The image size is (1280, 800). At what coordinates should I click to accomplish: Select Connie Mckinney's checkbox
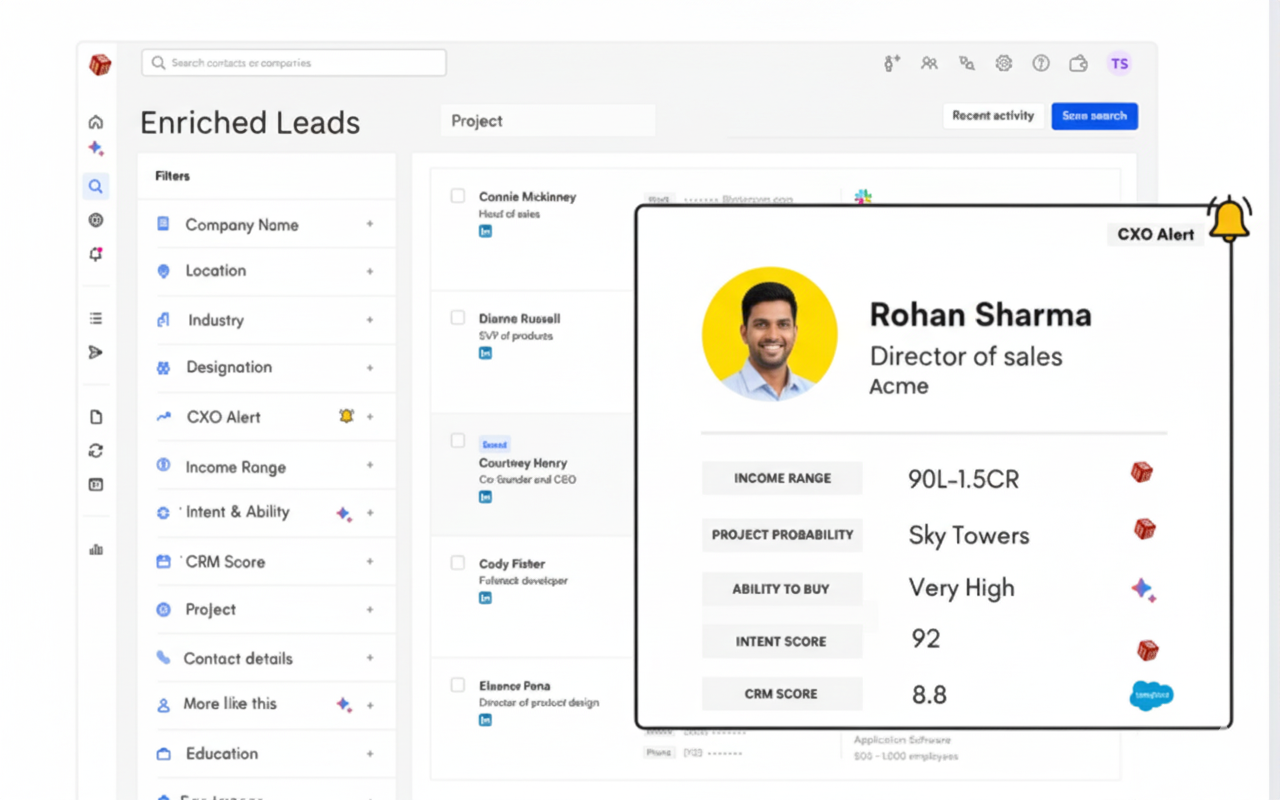click(458, 196)
